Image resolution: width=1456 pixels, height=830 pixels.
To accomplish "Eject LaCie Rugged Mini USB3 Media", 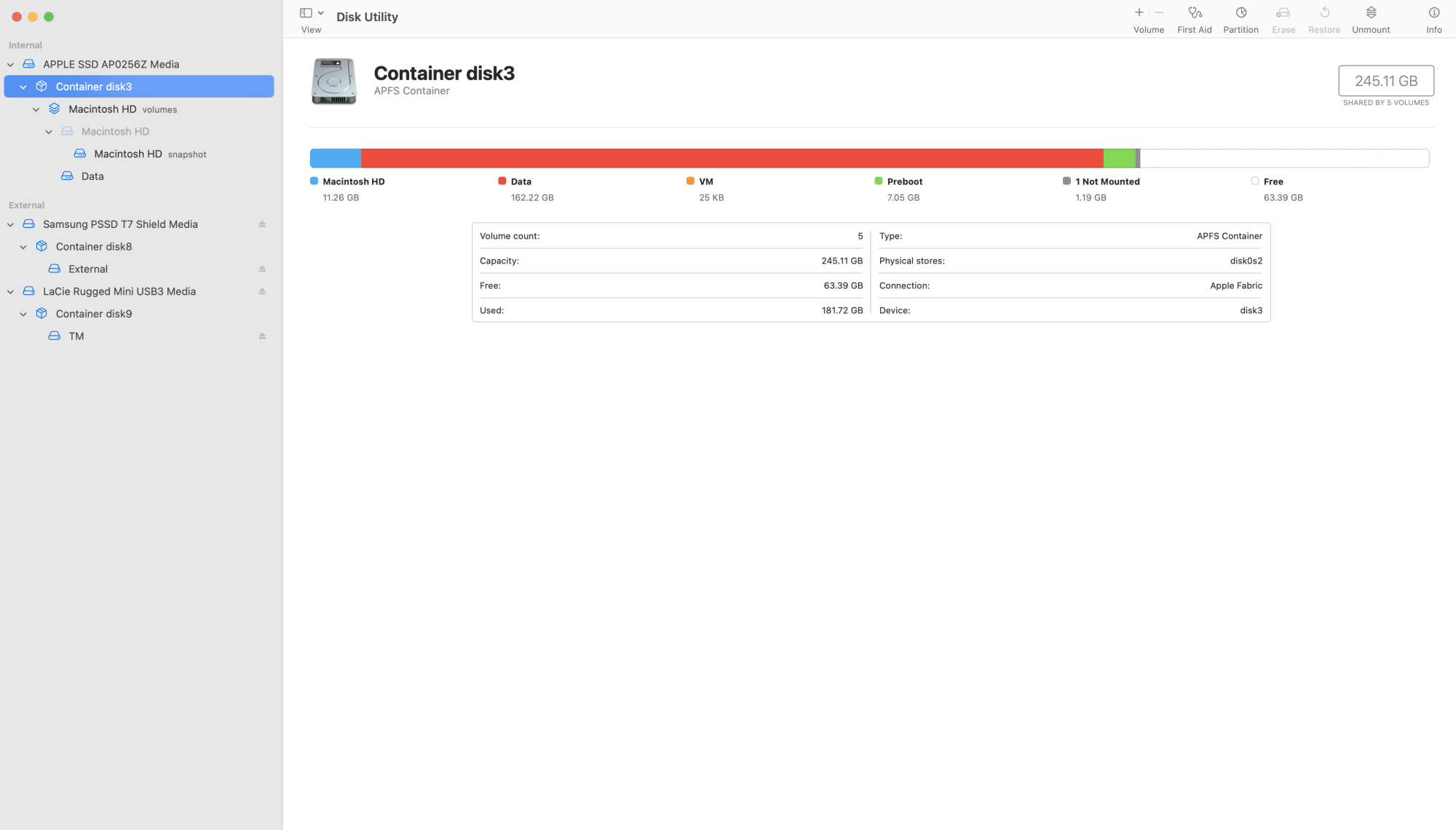I will (262, 291).
